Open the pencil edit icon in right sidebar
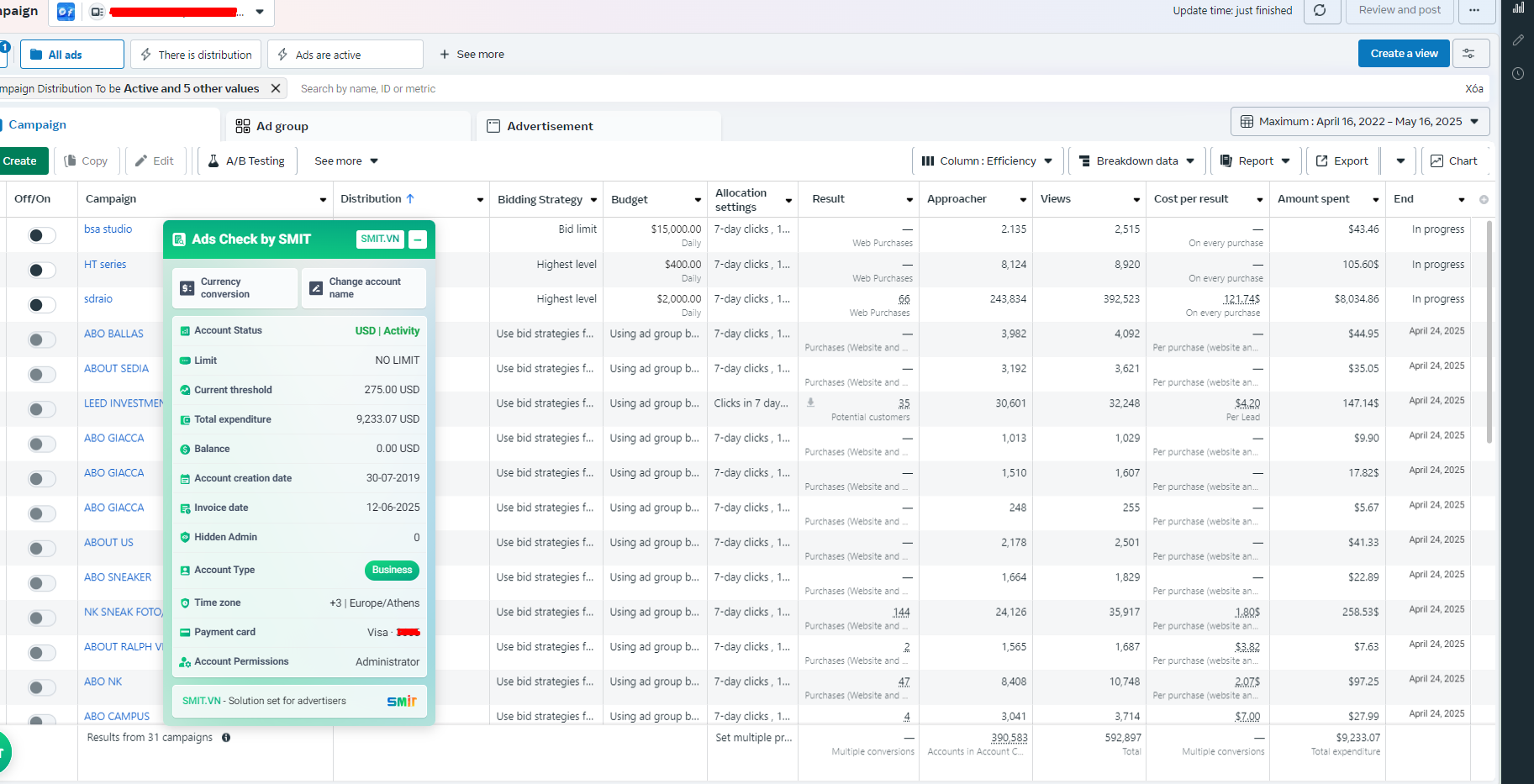 point(1518,39)
